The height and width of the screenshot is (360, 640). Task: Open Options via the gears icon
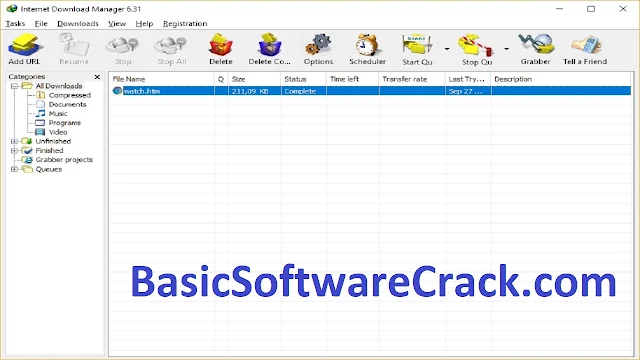point(318,44)
